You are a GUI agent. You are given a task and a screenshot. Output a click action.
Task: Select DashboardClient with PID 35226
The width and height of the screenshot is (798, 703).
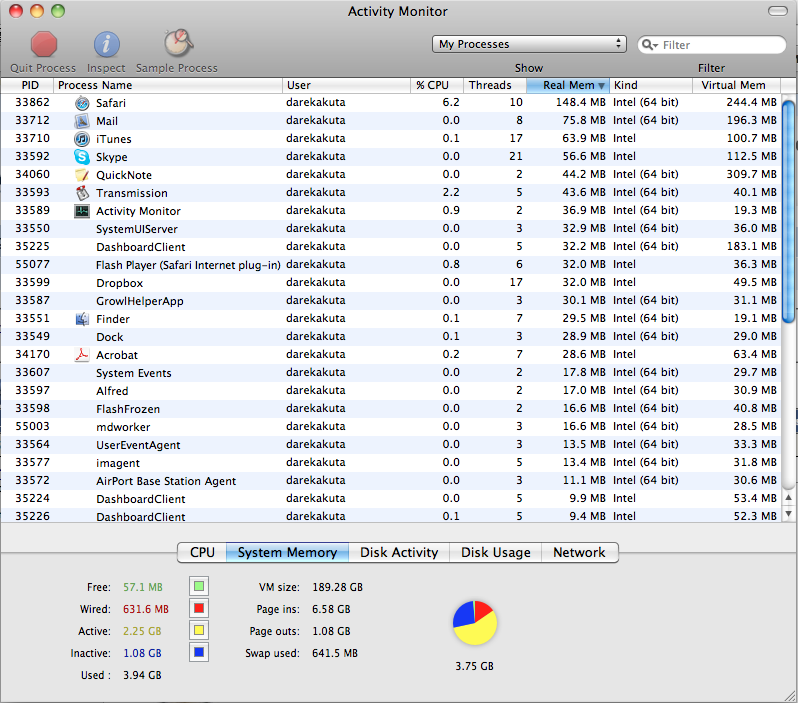391,515
